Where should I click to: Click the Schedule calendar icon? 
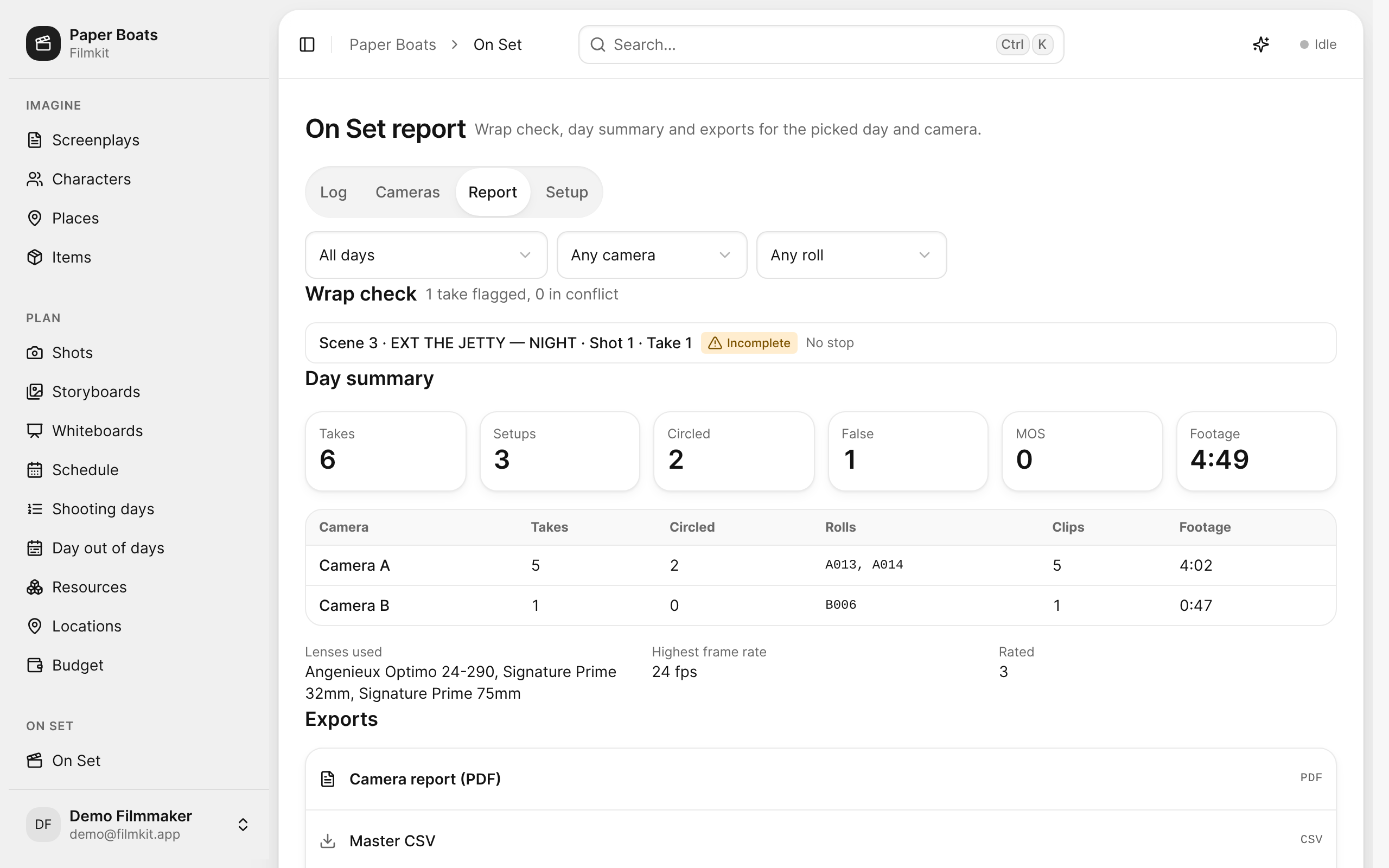(x=34, y=470)
